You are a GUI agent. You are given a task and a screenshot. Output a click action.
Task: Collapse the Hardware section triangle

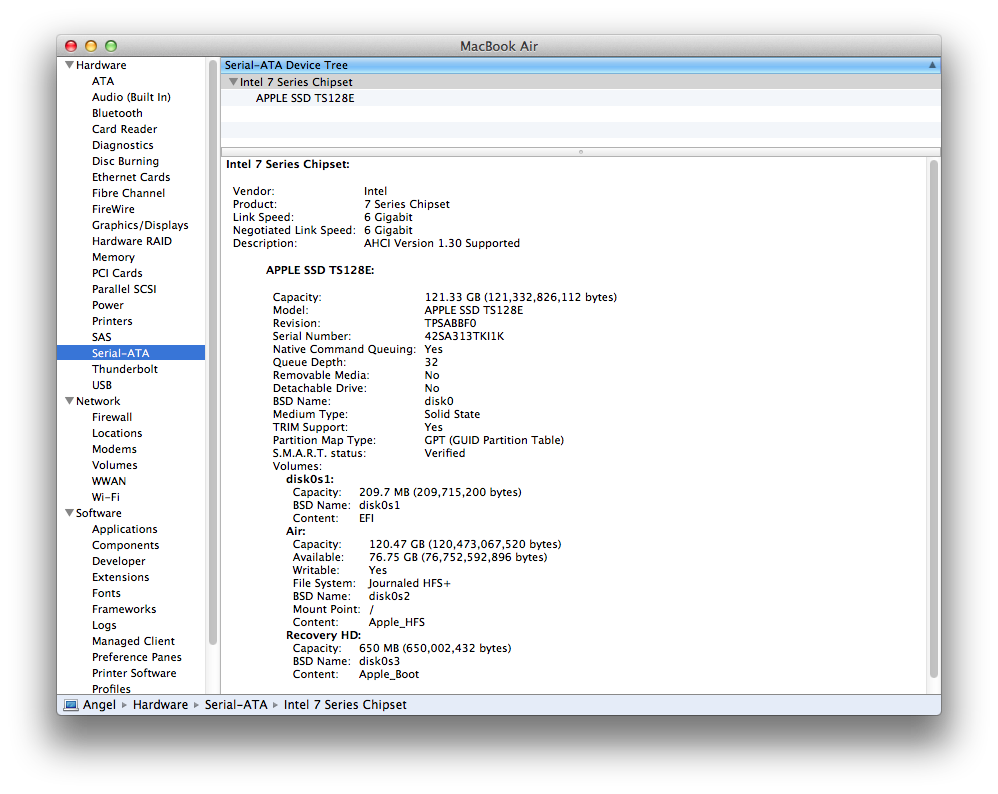69,65
